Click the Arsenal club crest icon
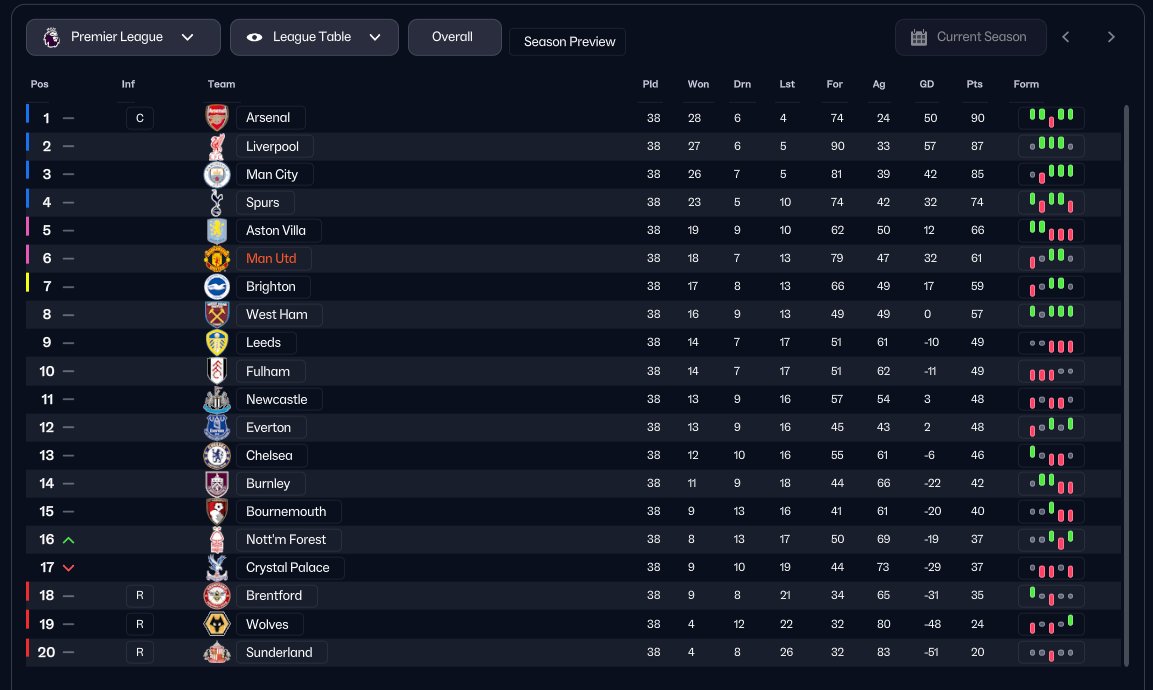1153x690 pixels. pyautogui.click(x=217, y=118)
